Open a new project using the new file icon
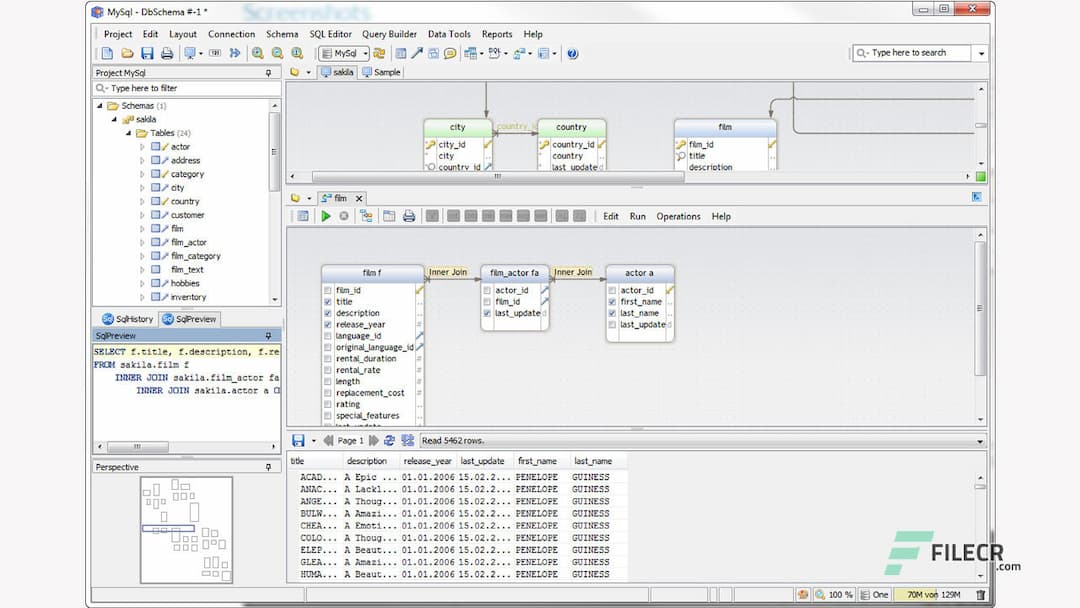1080x608 pixels. coord(106,53)
